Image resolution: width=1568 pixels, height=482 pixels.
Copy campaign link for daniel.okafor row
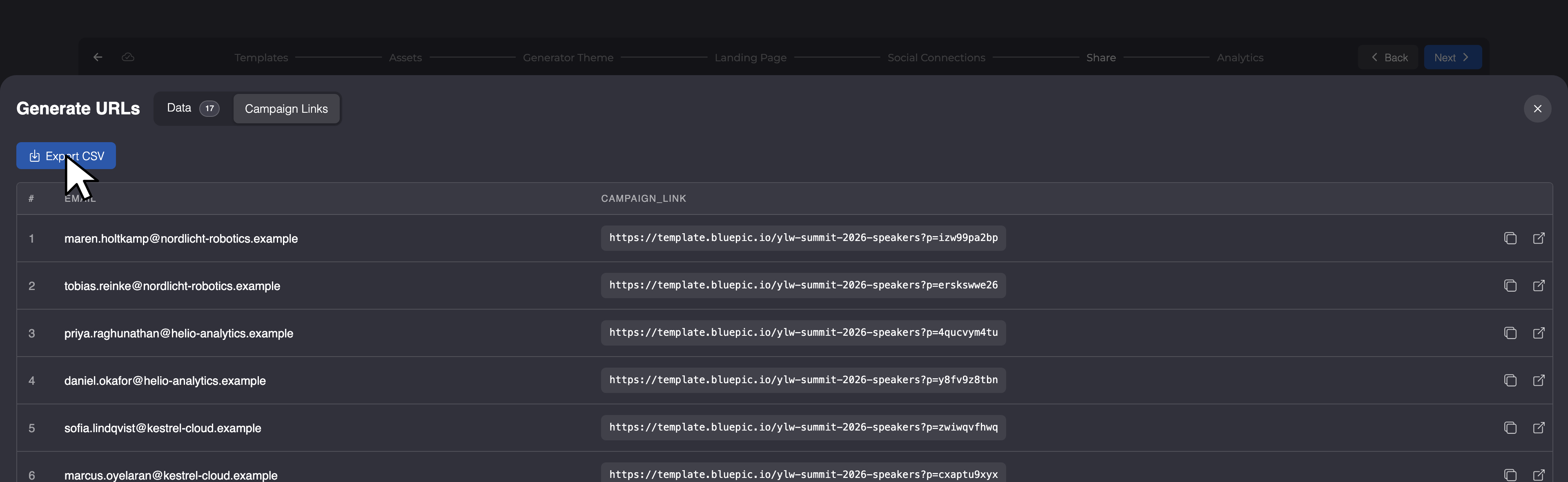pyautogui.click(x=1510, y=380)
